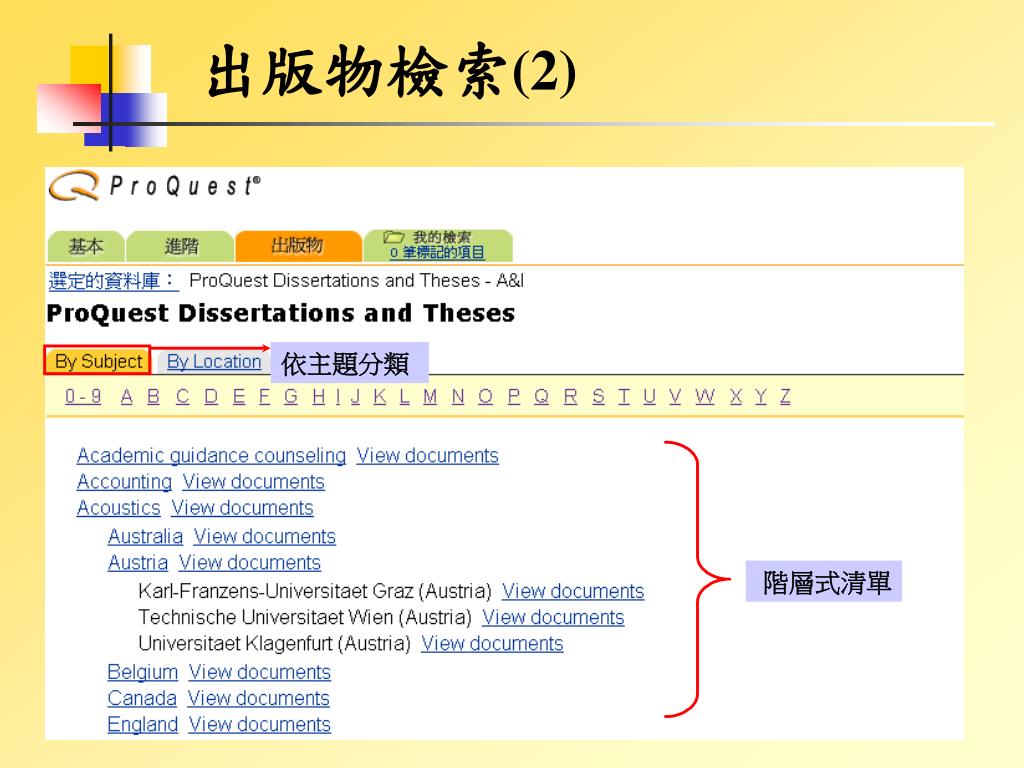Switch to the By Location tab
The width and height of the screenshot is (1024, 768).
coord(214,361)
